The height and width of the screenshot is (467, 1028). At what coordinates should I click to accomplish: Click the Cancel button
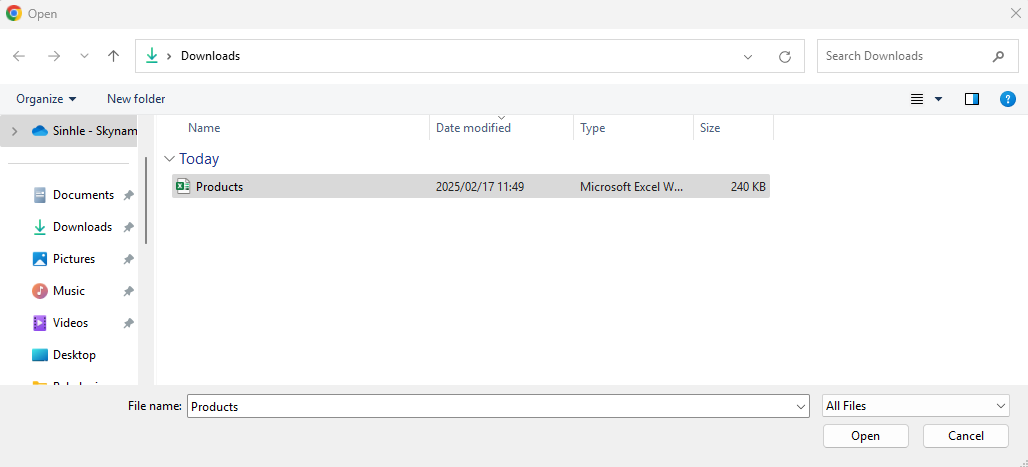(x=965, y=436)
